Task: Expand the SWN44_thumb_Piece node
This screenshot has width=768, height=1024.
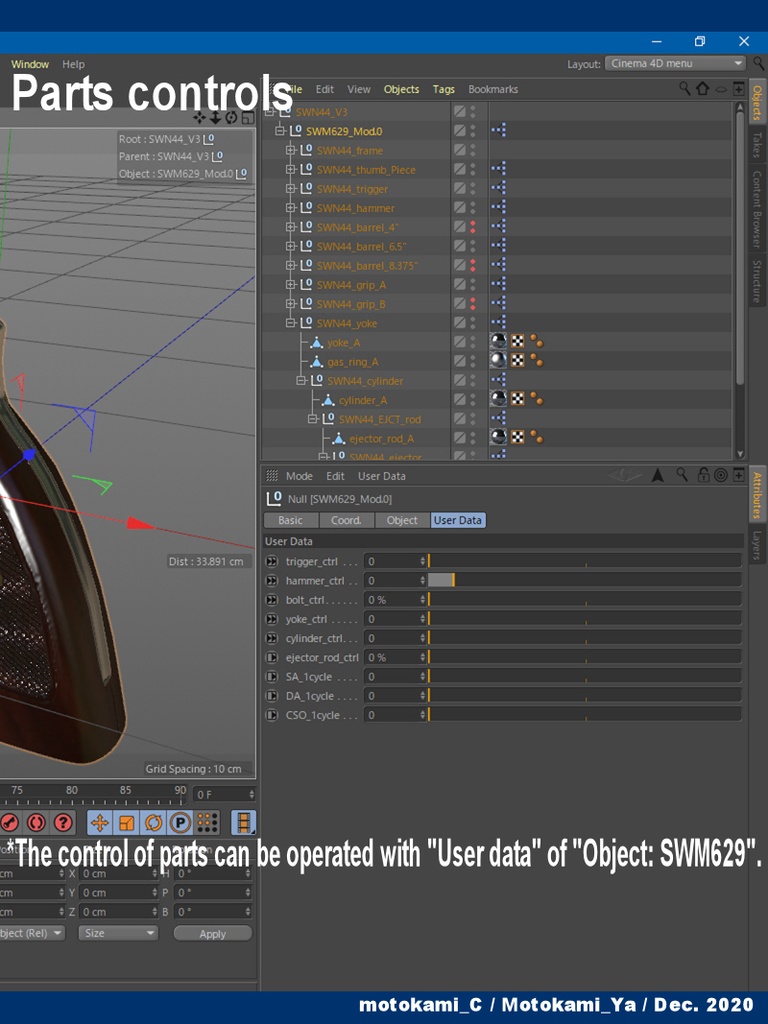Action: pos(291,169)
